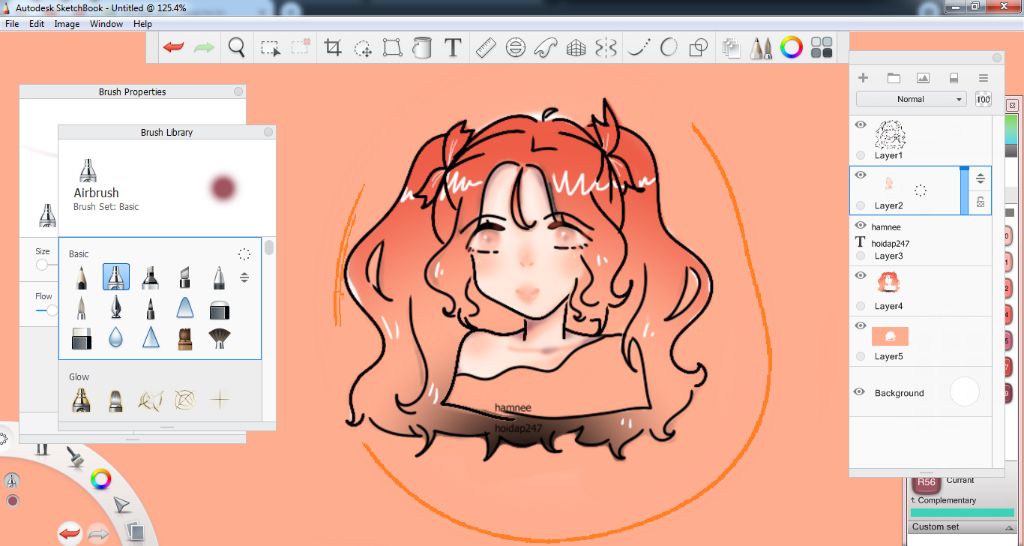This screenshot has width=1024, height=546.
Task: Choose the Crop tool
Action: pyautogui.click(x=332, y=48)
